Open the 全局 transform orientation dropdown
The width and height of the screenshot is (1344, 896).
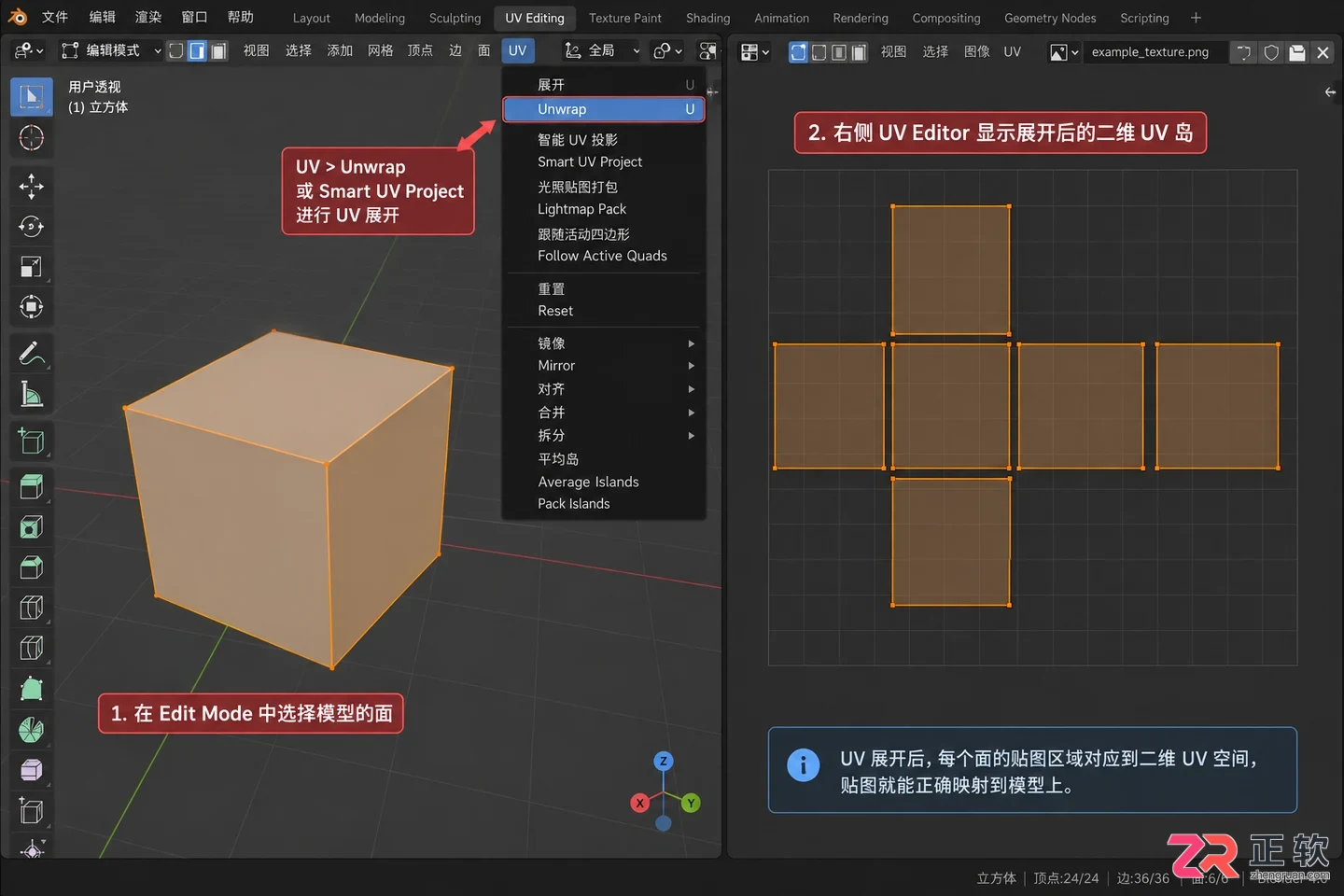(602, 50)
